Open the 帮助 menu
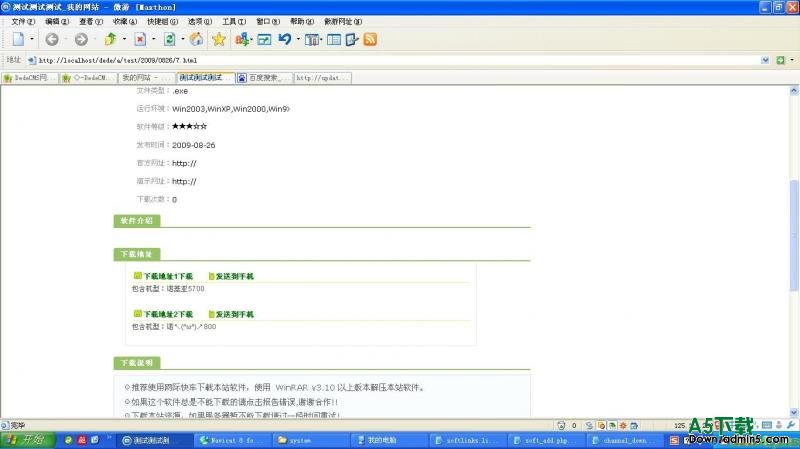The height and width of the screenshot is (449, 800). [x=302, y=21]
